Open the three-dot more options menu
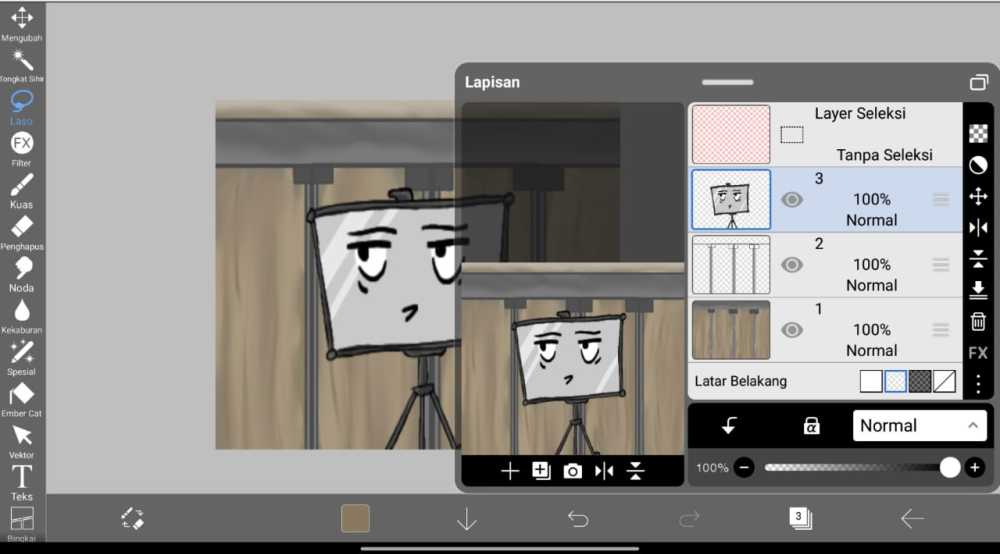 pyautogui.click(x=978, y=384)
